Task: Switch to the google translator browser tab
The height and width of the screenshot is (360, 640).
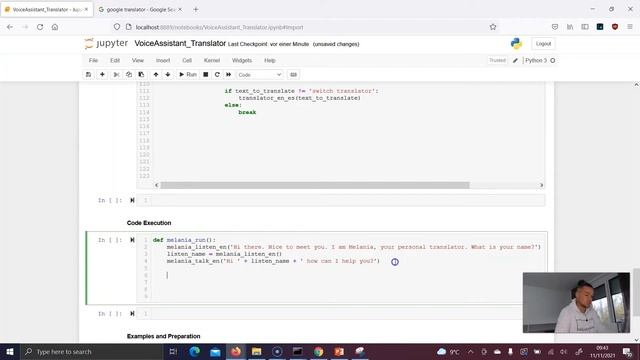Action: point(140,9)
